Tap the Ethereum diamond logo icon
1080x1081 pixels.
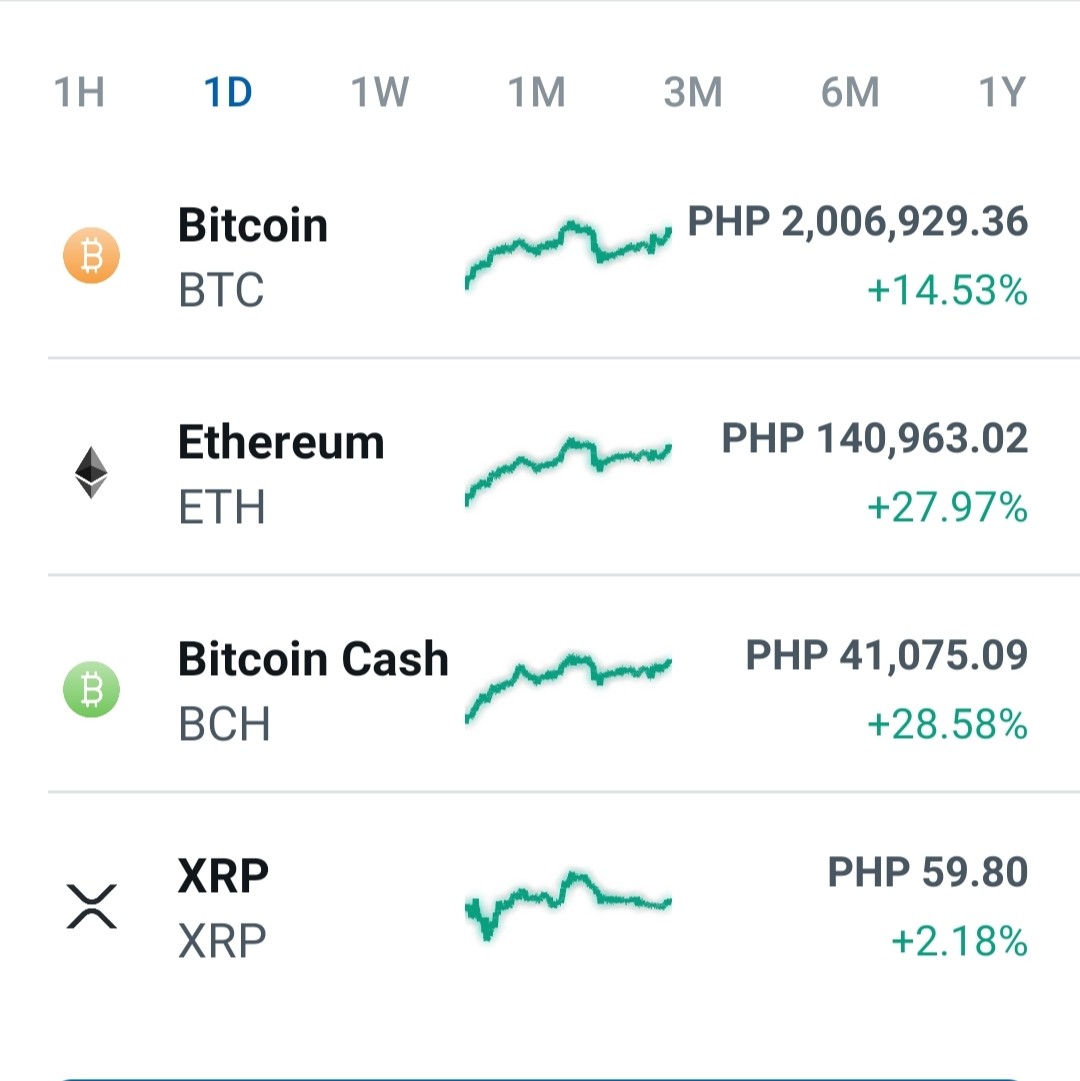point(91,472)
